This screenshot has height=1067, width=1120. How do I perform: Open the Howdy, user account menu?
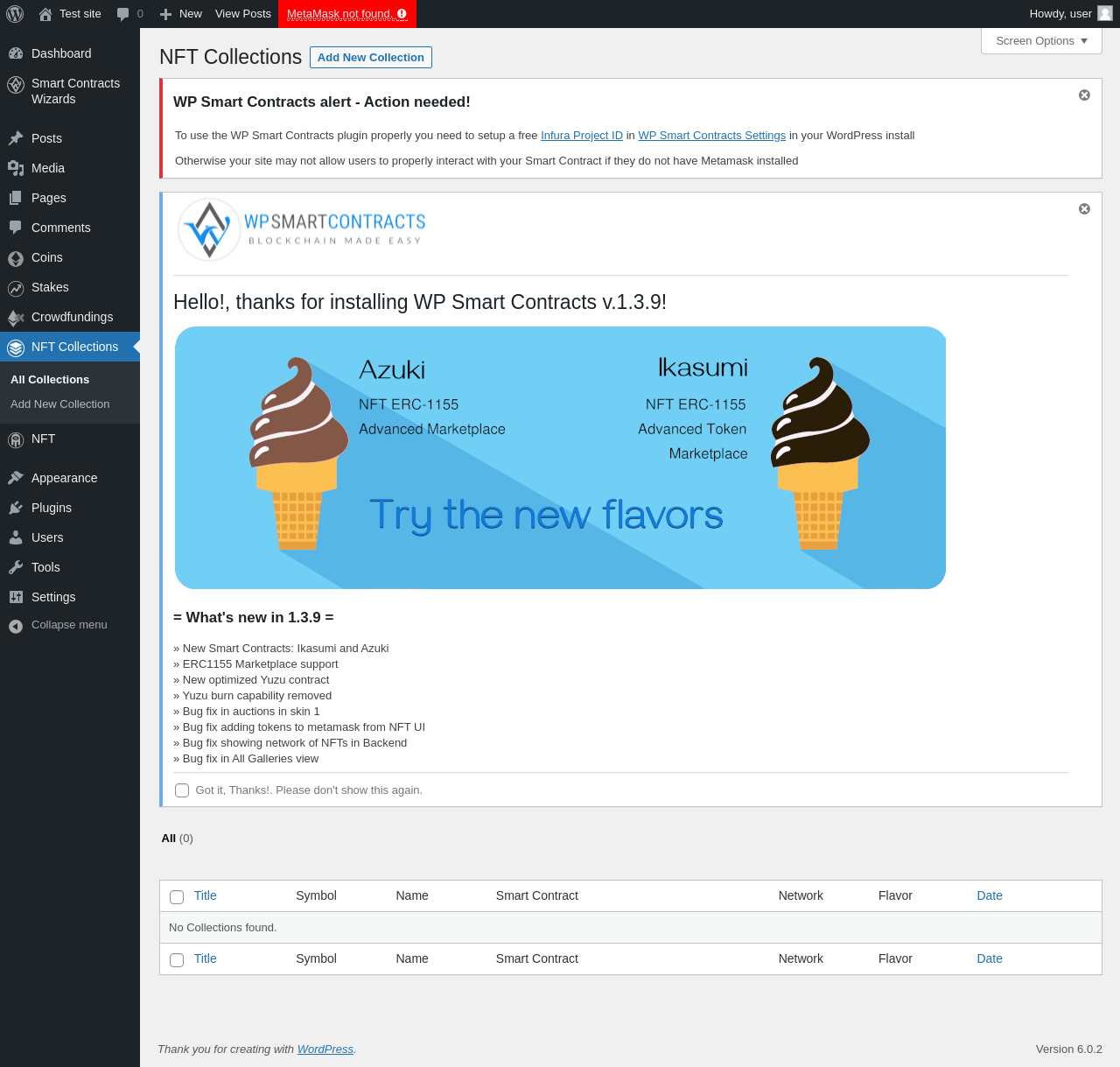point(1060,14)
